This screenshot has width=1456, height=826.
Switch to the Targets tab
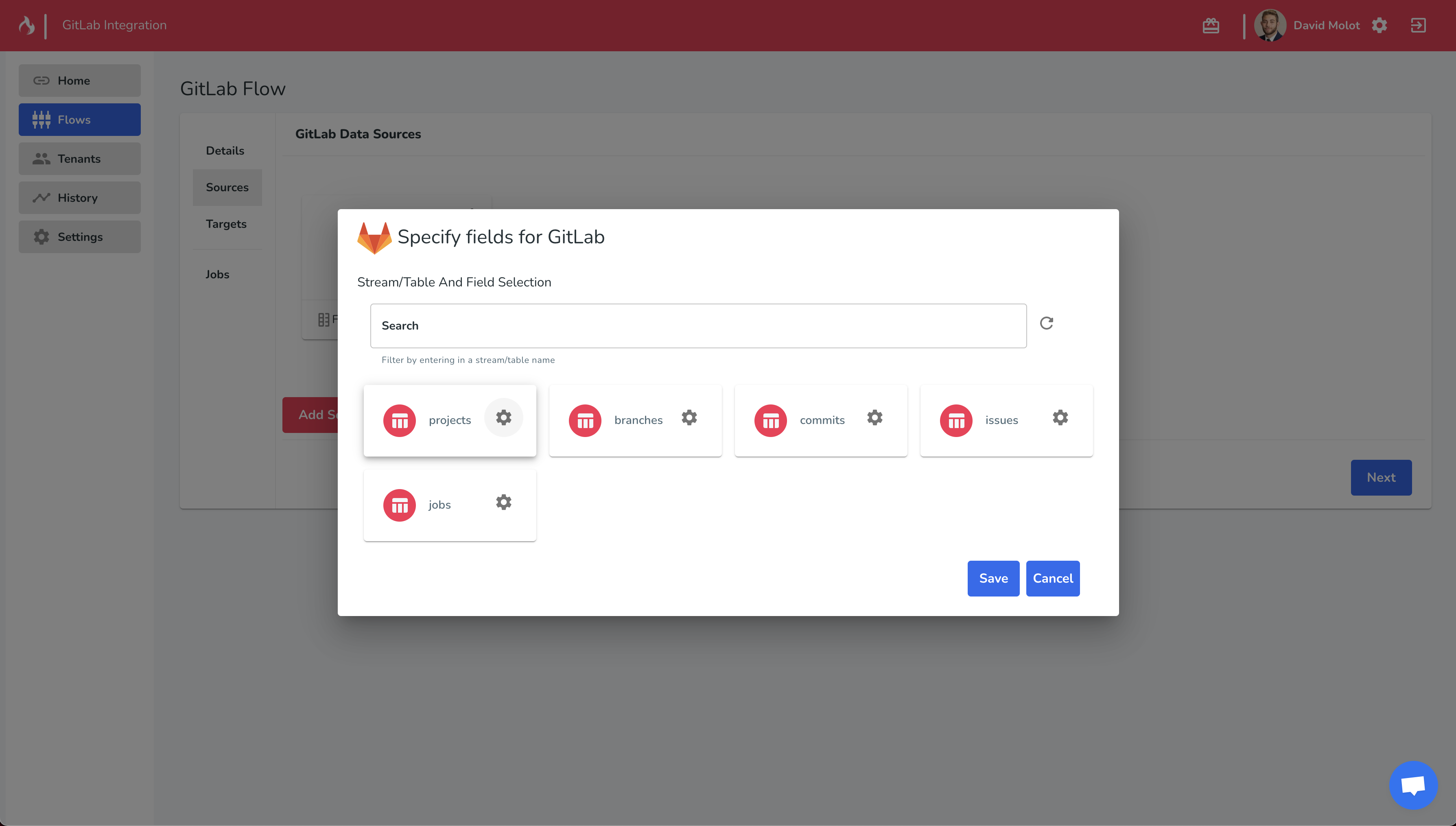click(x=226, y=223)
